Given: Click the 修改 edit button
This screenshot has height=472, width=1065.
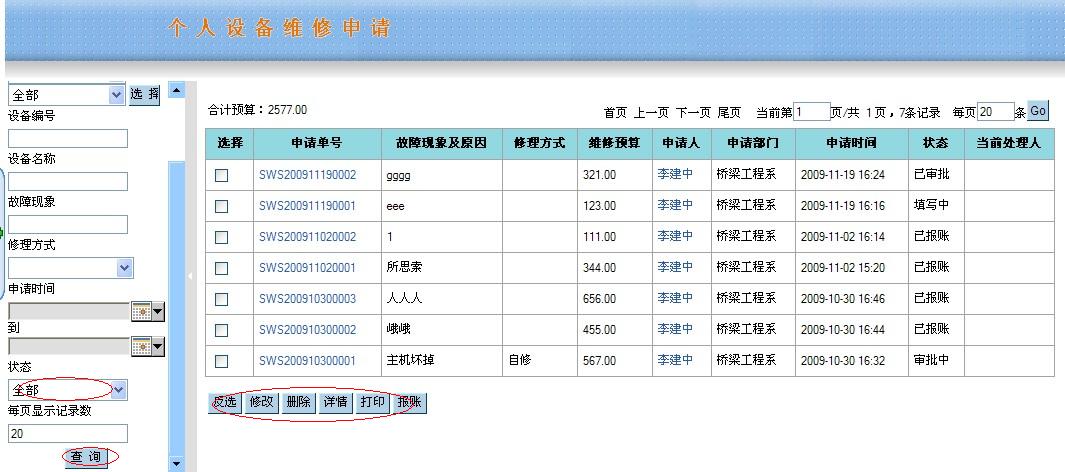Looking at the screenshot, I should [x=261, y=403].
